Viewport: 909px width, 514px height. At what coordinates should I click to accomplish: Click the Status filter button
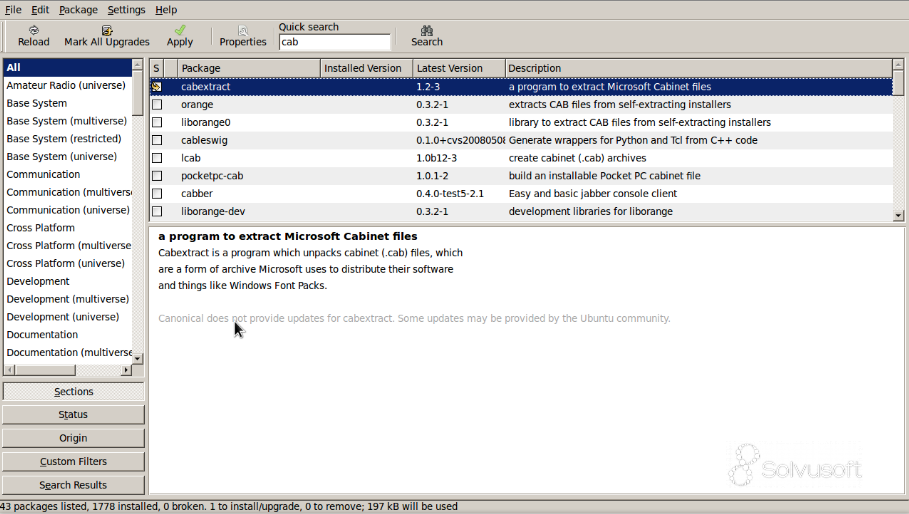click(73, 415)
